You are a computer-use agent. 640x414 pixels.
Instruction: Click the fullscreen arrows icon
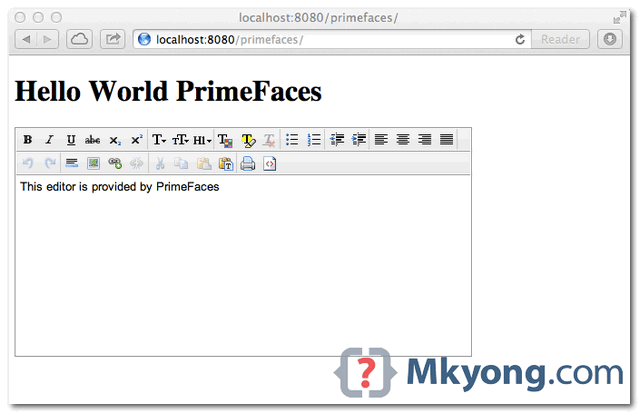point(620,18)
